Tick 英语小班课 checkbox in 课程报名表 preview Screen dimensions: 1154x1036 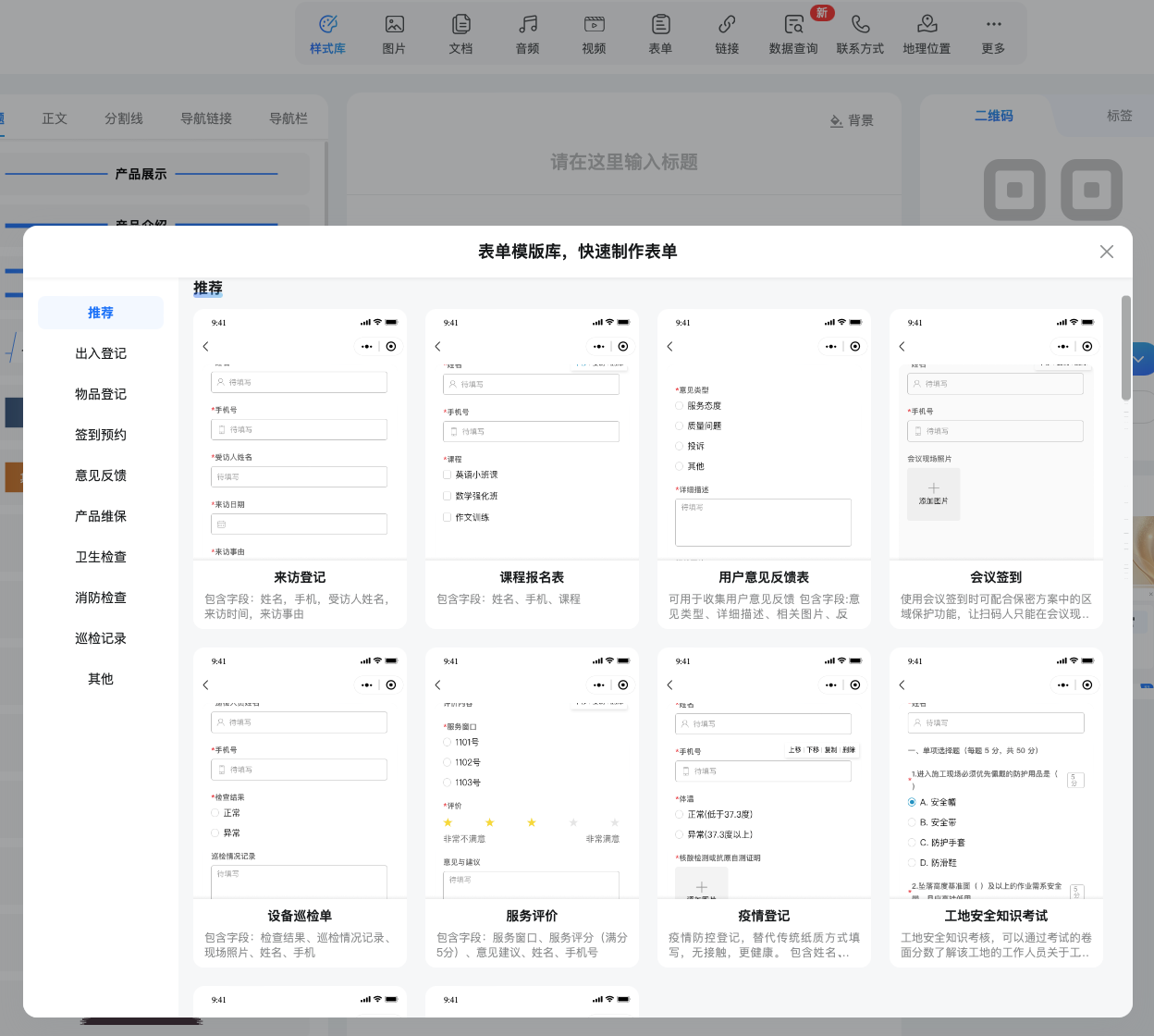click(447, 475)
